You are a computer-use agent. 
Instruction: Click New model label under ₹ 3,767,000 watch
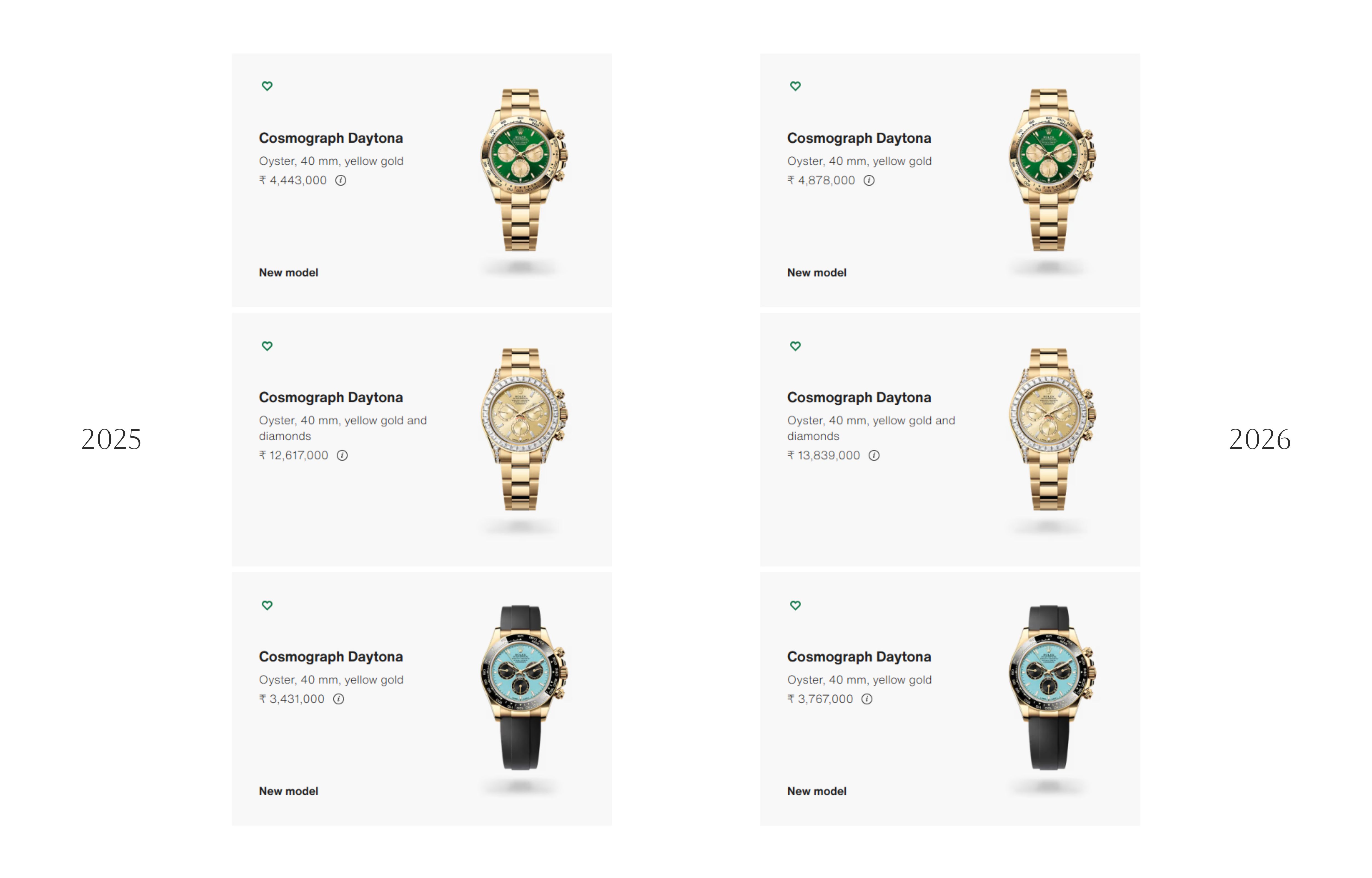[817, 791]
